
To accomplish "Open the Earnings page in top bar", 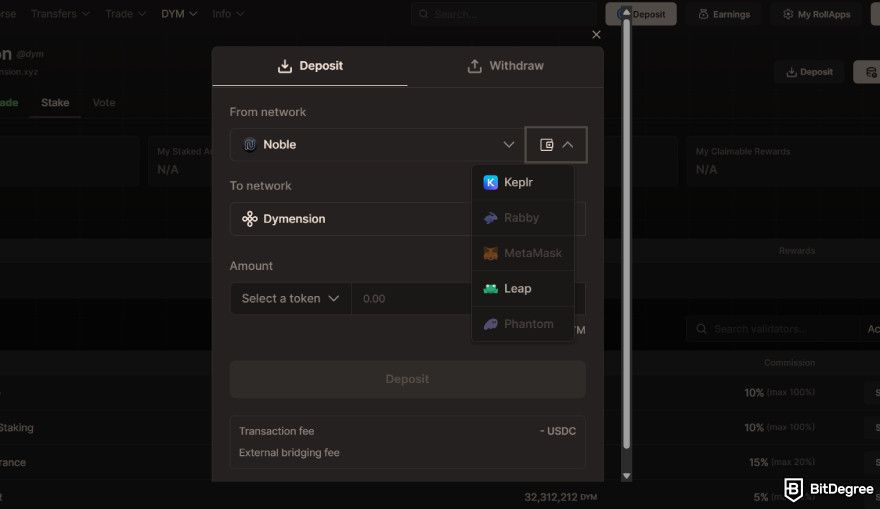I will click(724, 14).
